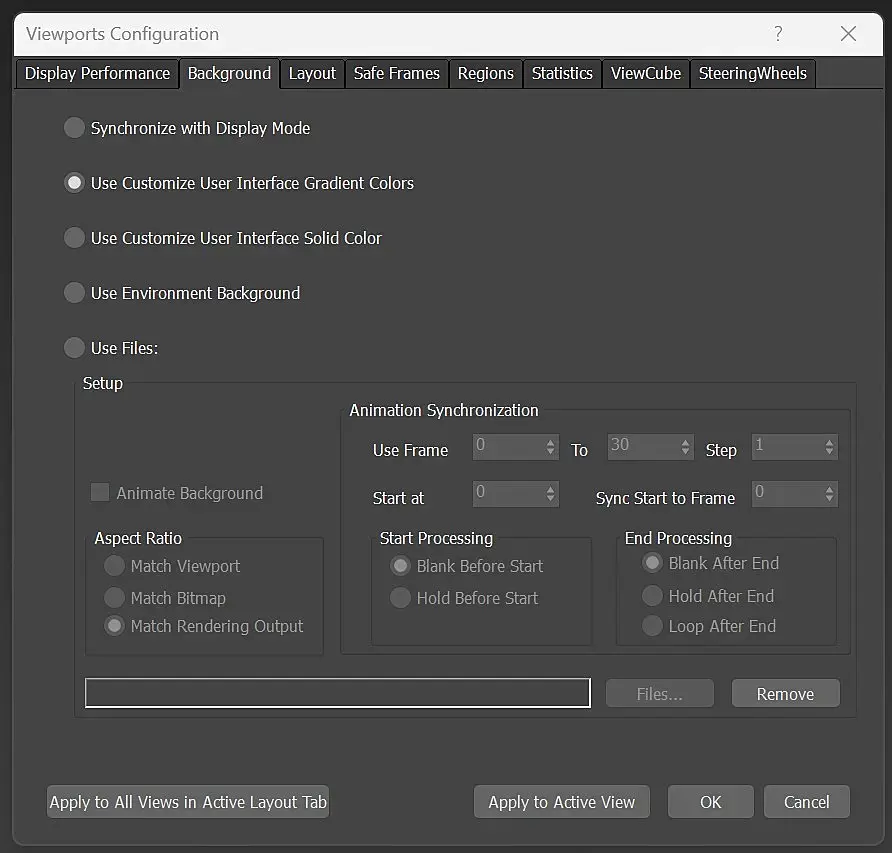Switch to the Layout tab
This screenshot has height=853, width=892.
click(312, 73)
